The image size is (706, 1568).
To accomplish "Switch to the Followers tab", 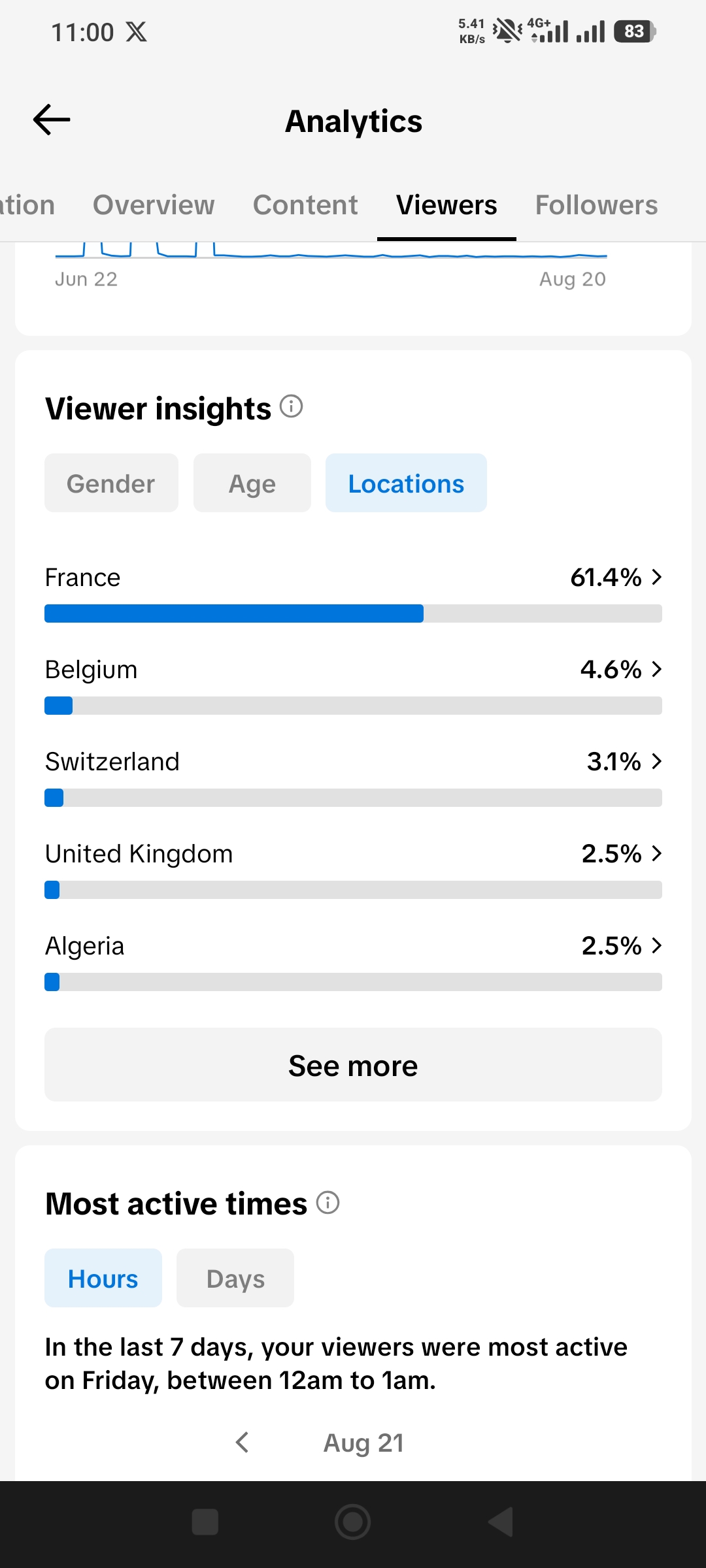I will pos(596,205).
